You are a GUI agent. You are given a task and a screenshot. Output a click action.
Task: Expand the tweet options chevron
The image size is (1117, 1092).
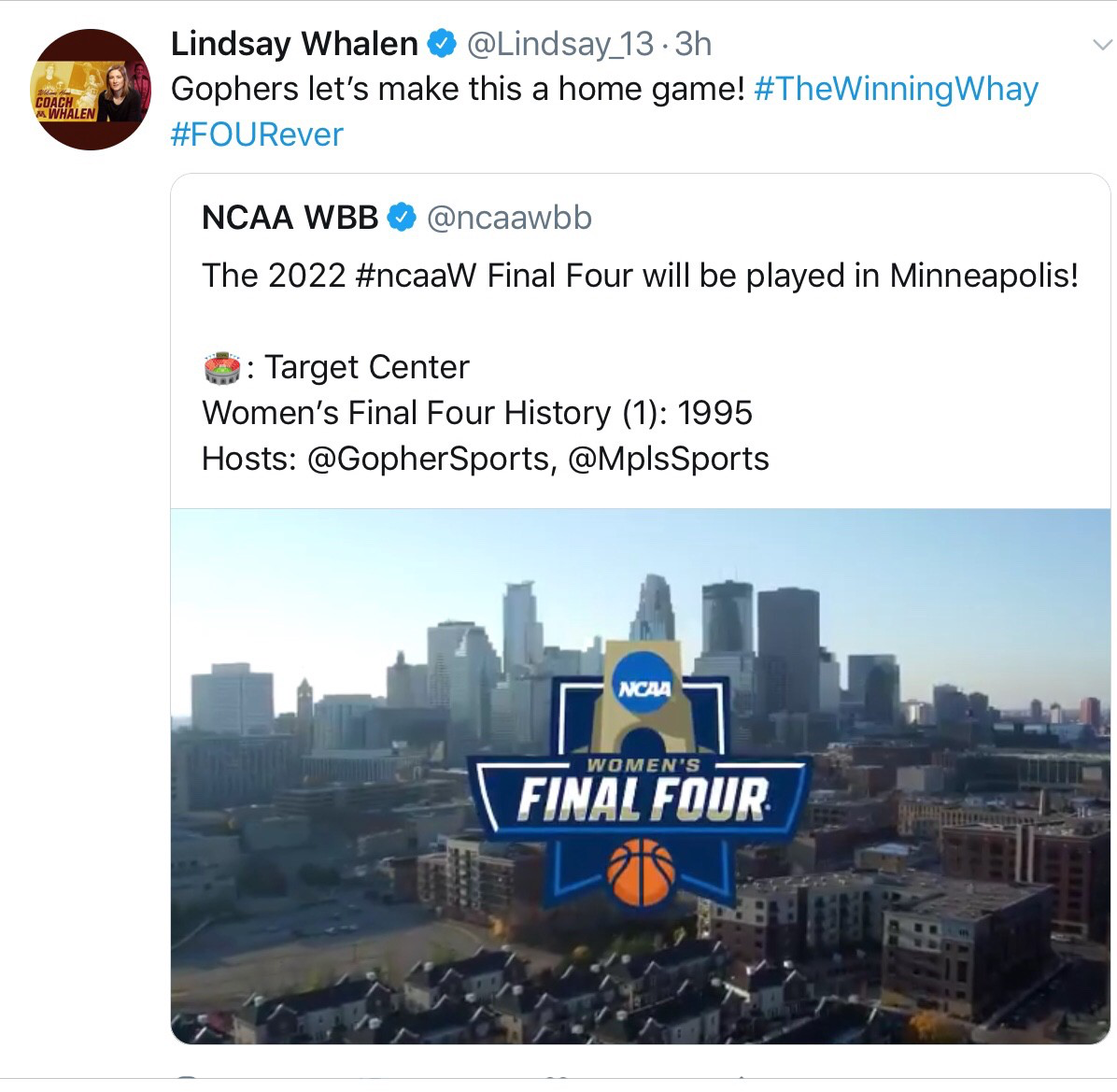1102,45
